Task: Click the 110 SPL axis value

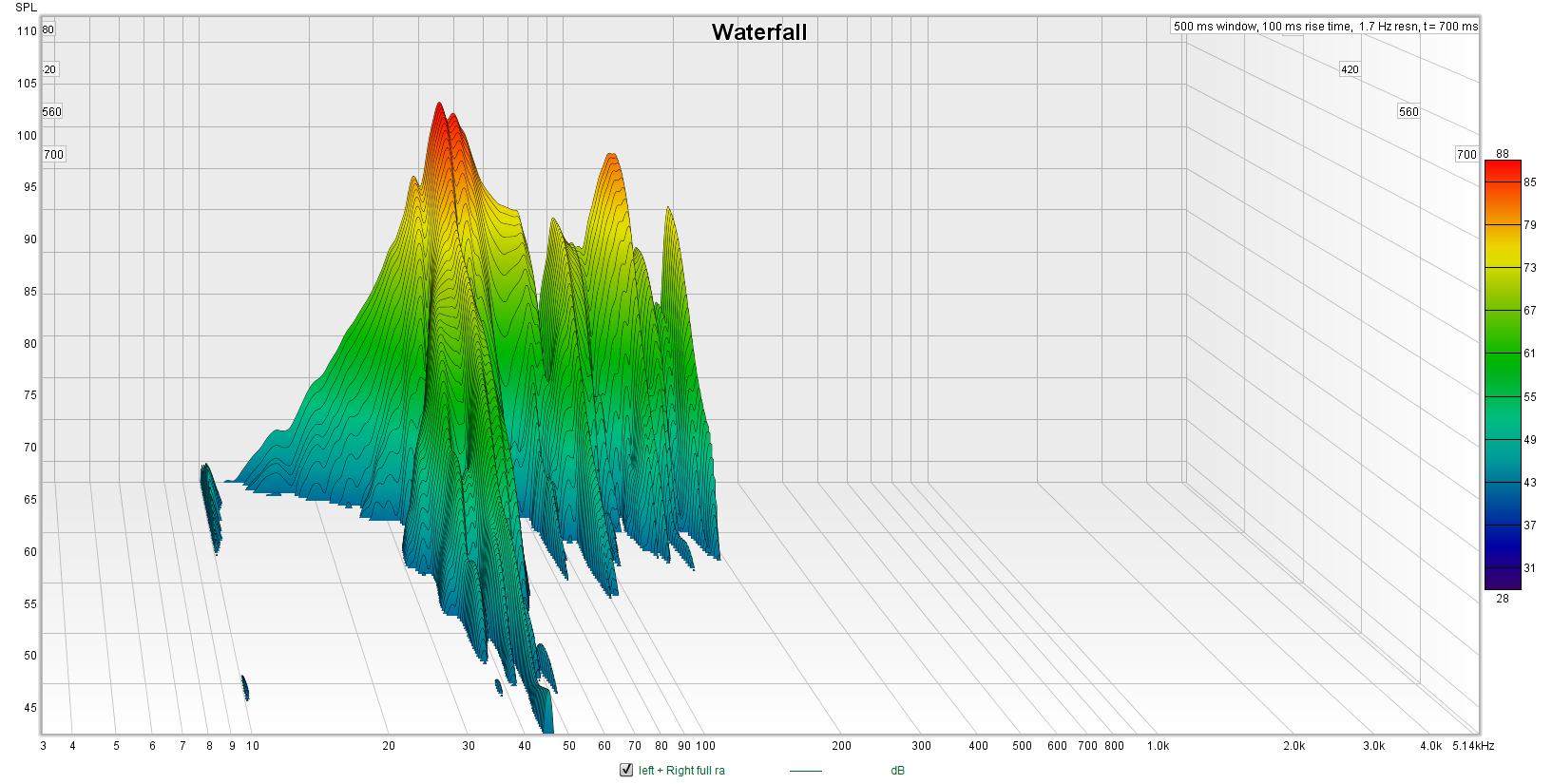Action: tap(27, 31)
